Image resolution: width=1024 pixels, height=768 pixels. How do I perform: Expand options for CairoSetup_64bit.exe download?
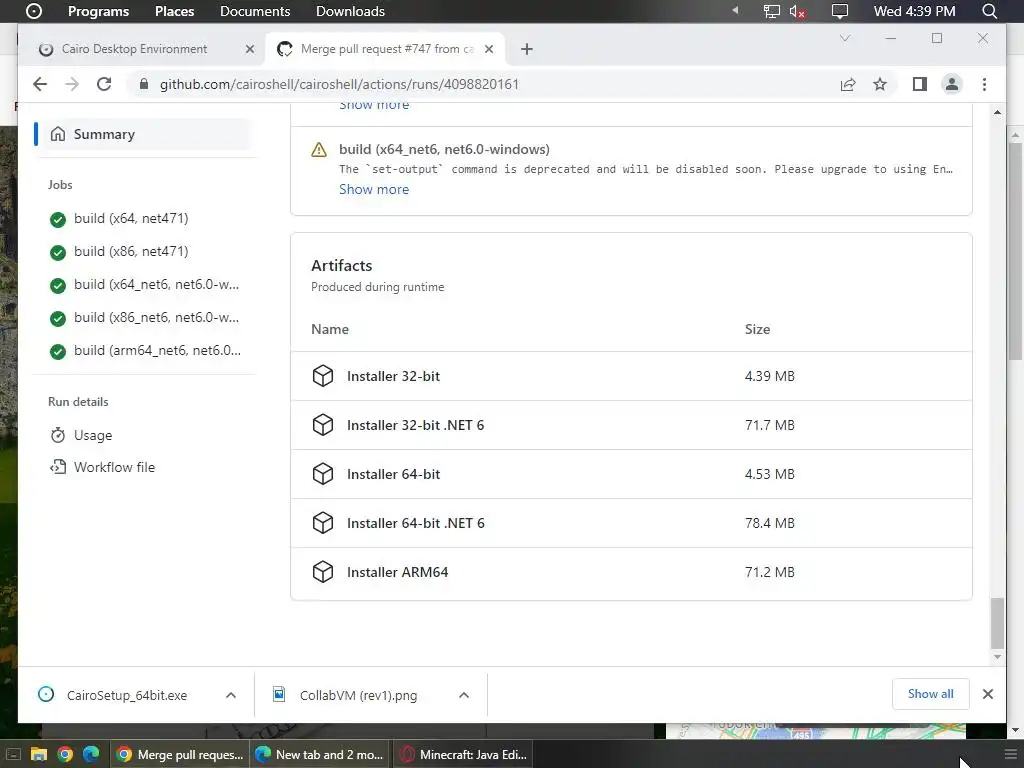(231, 695)
